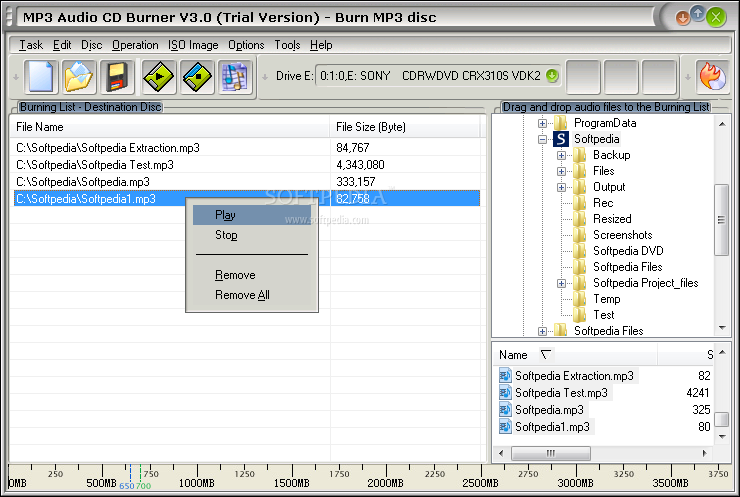Open the Edit menu
Image resolution: width=740 pixels, height=497 pixels.
[62, 45]
